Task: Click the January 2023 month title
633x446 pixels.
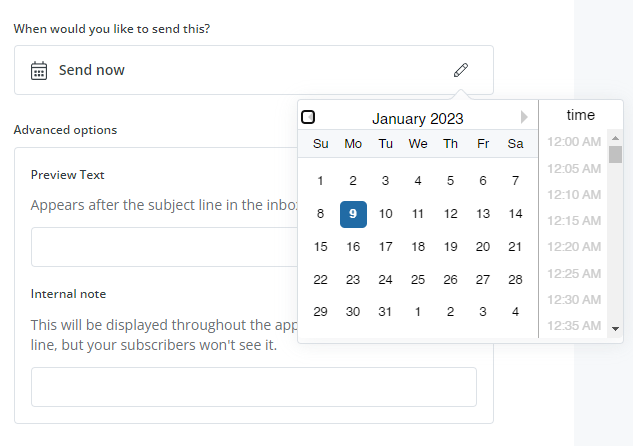Action: (x=418, y=119)
